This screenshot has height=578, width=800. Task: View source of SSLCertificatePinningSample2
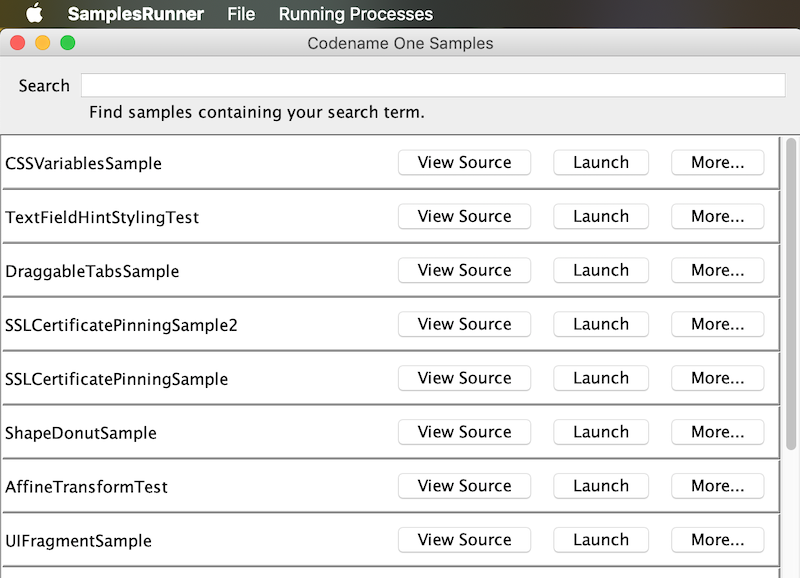[x=464, y=324]
